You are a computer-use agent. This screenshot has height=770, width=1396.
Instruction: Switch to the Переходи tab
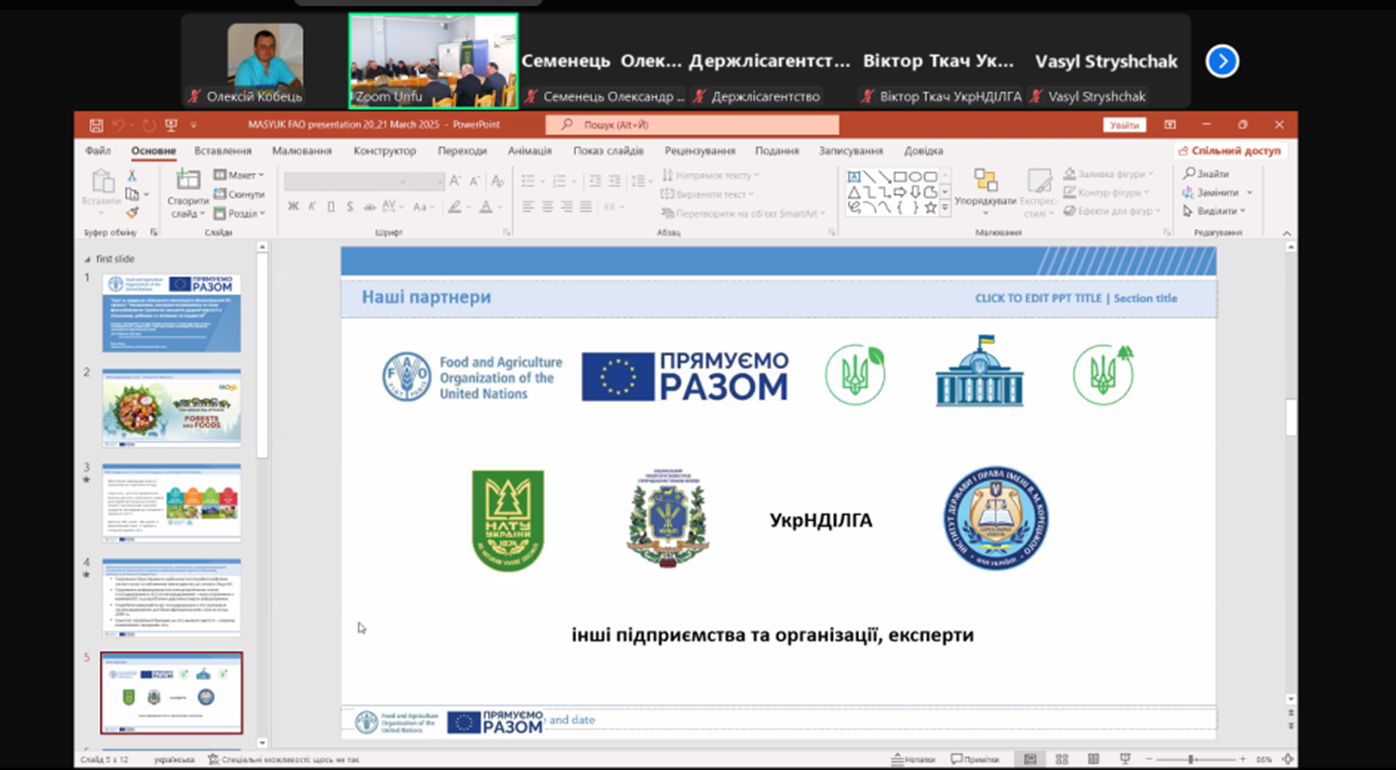tap(462, 151)
